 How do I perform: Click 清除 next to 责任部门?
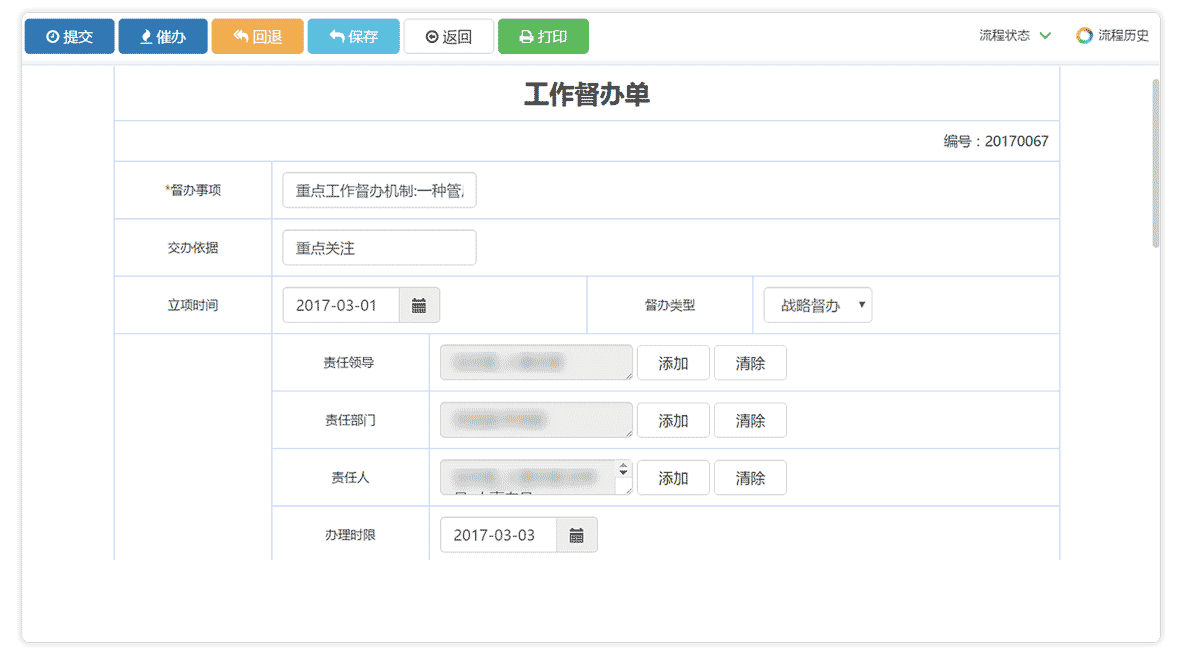750,420
